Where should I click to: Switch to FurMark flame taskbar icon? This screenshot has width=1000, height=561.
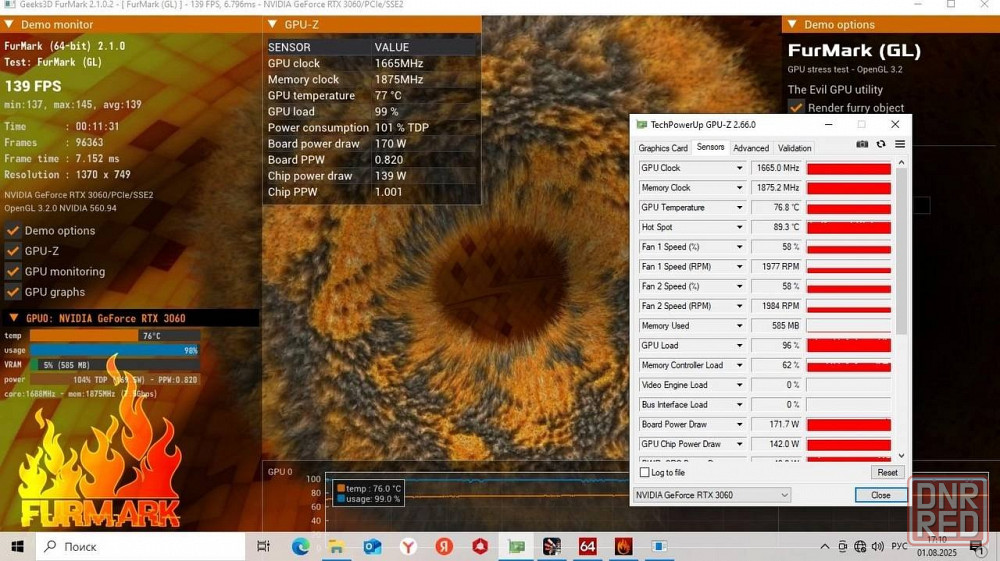623,546
